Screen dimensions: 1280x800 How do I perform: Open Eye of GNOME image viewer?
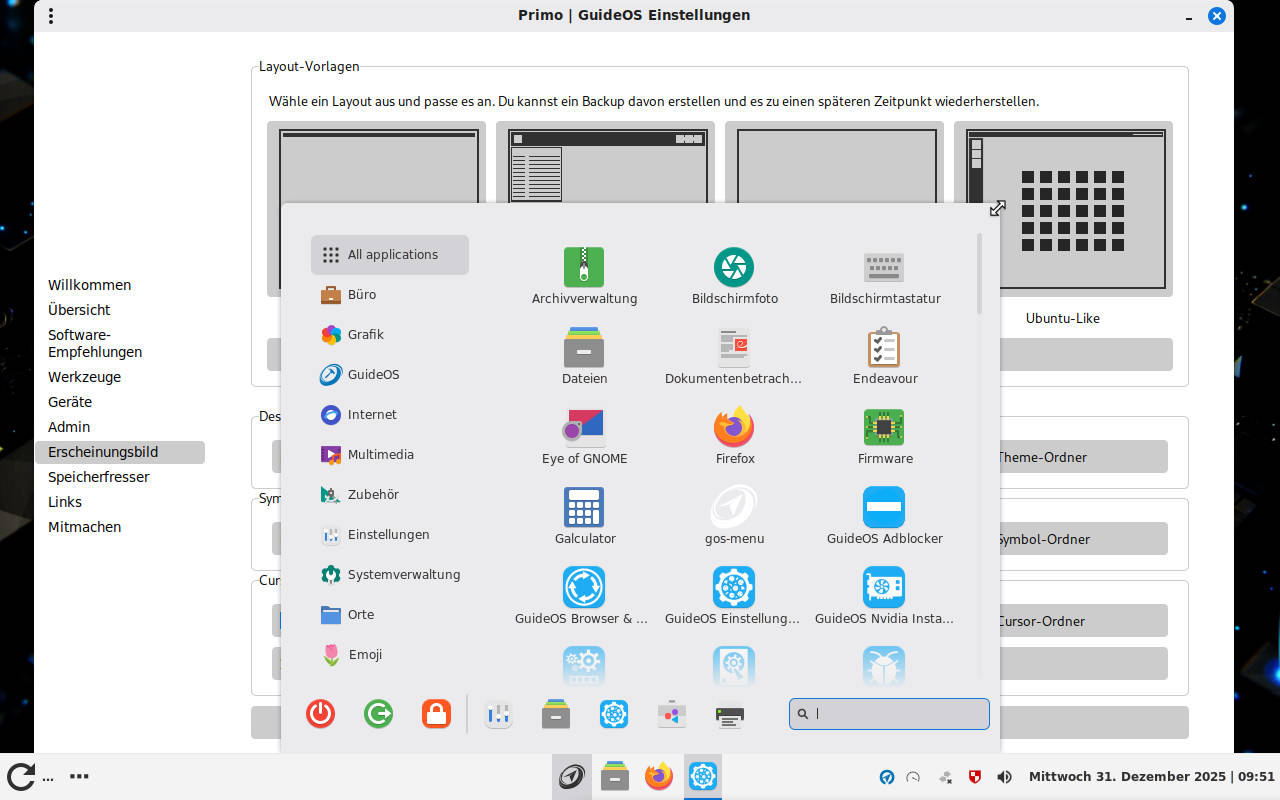coord(584,436)
